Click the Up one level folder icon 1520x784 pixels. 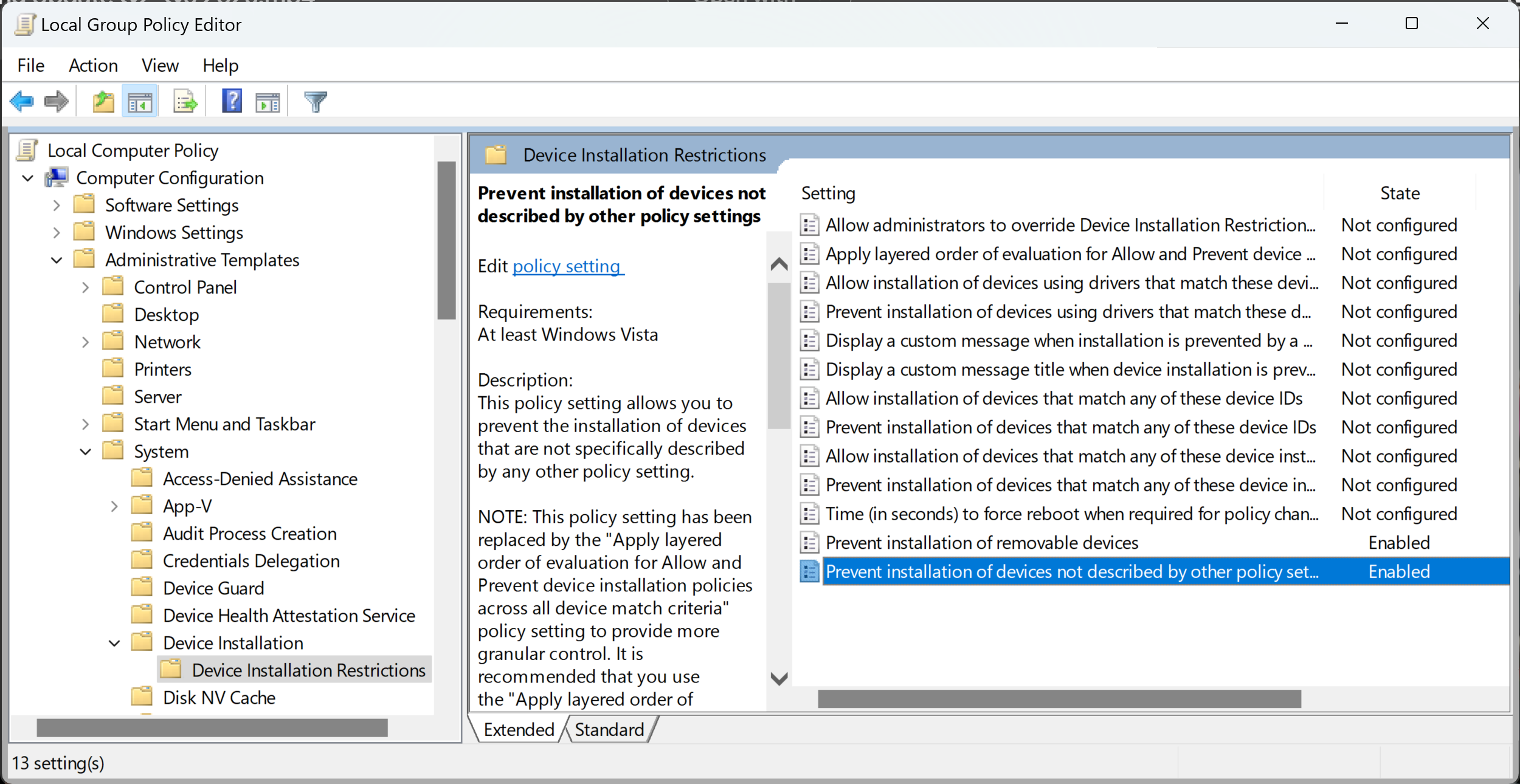(103, 101)
